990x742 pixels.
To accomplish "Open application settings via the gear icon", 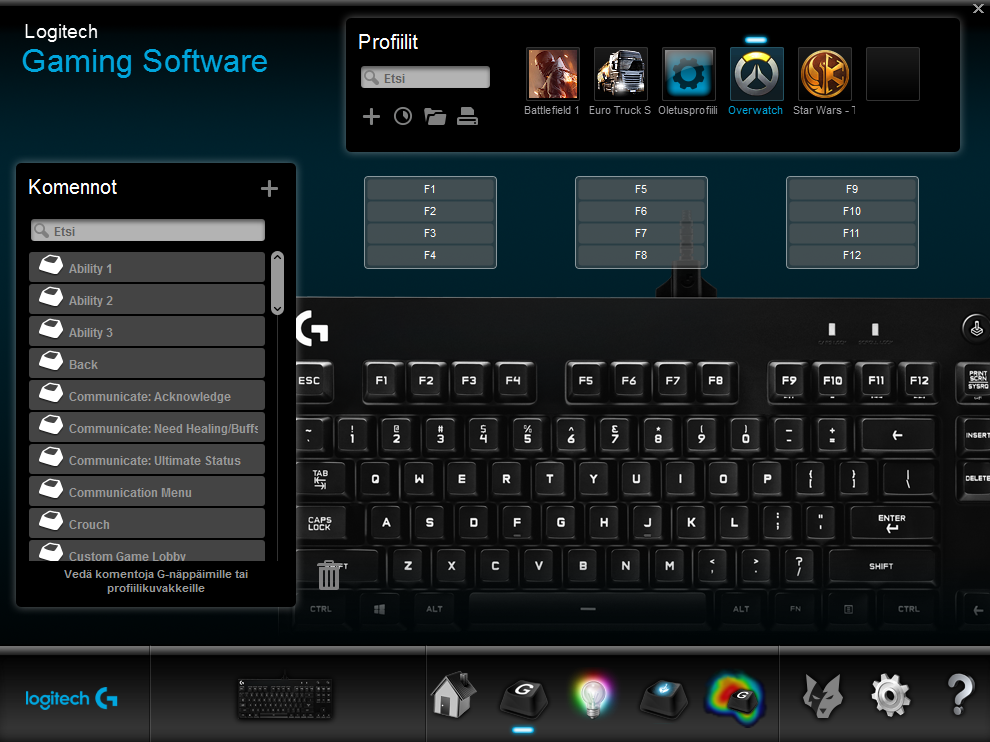I will 889,694.
